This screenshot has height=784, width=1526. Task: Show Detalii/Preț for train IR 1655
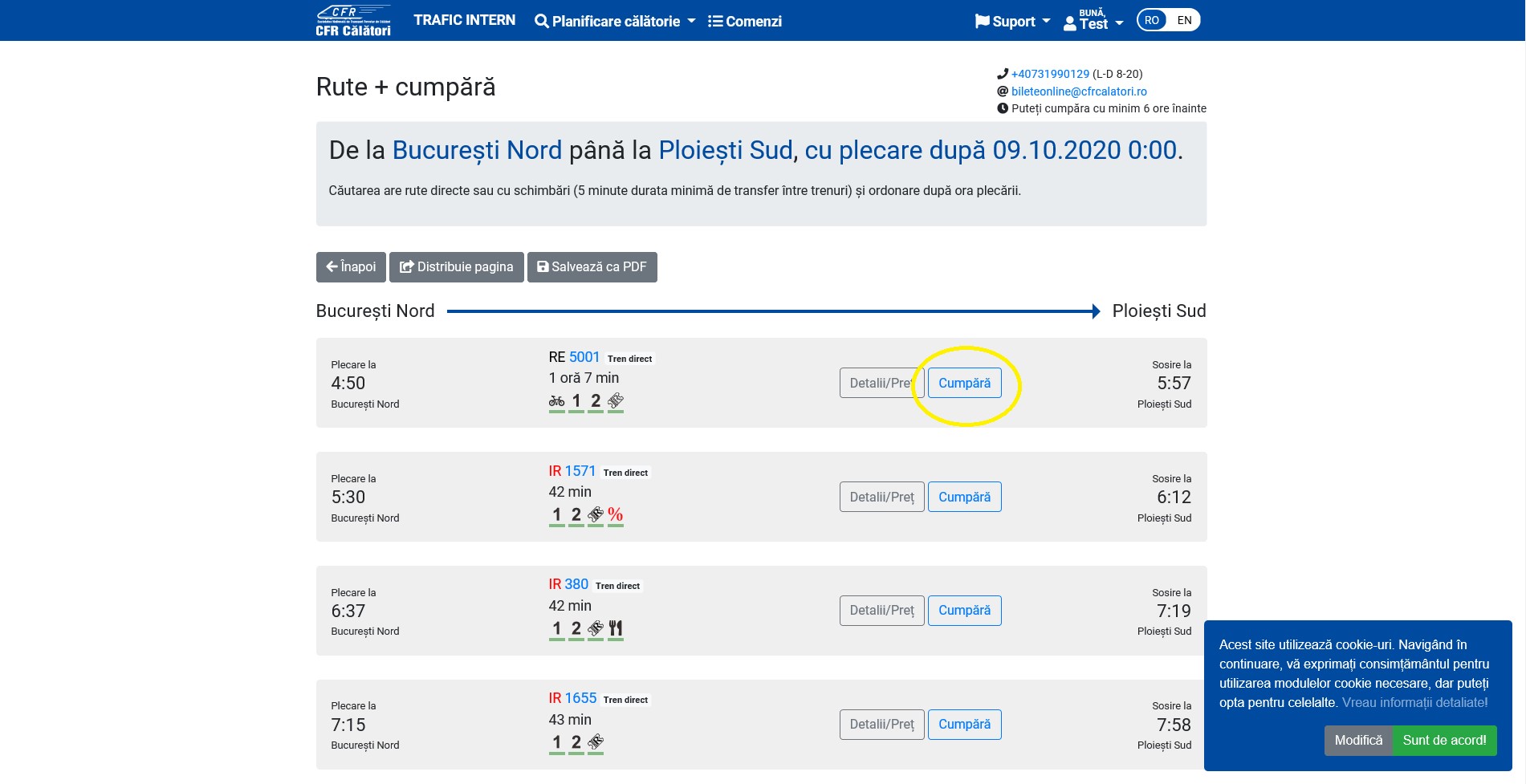pos(882,725)
